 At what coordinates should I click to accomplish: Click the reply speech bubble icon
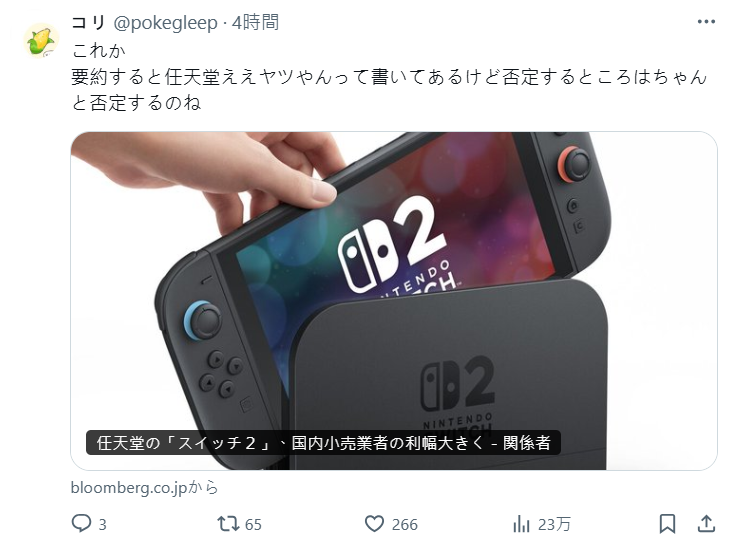coord(81,523)
